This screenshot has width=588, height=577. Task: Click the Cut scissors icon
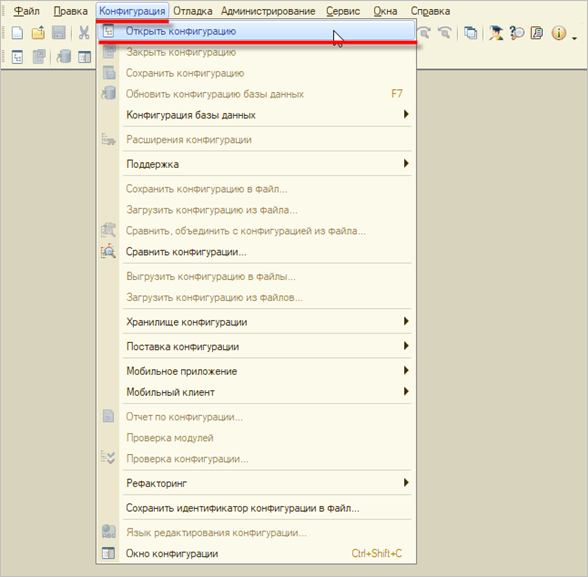pyautogui.click(x=84, y=33)
